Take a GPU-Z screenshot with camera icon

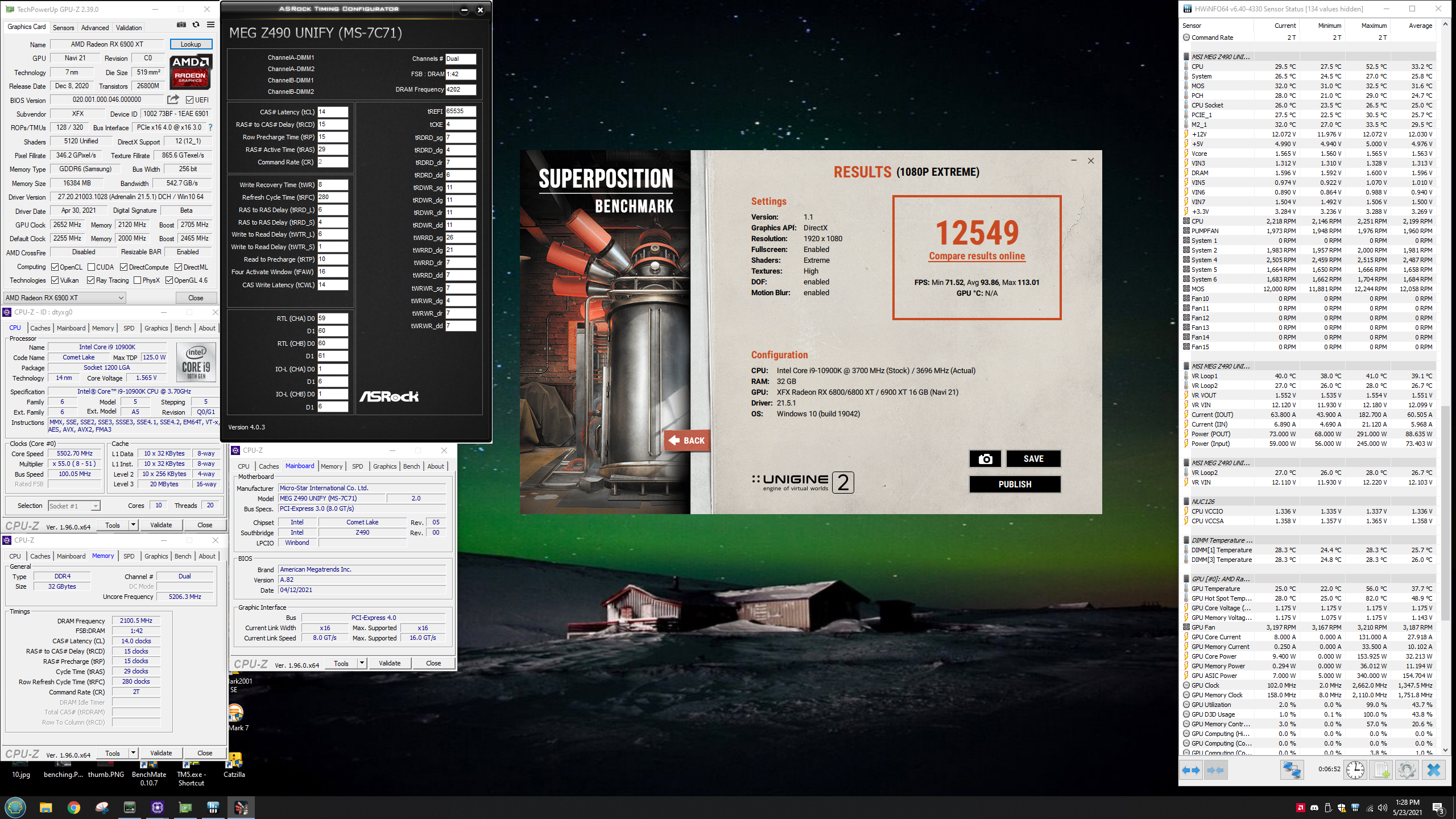coord(181,24)
